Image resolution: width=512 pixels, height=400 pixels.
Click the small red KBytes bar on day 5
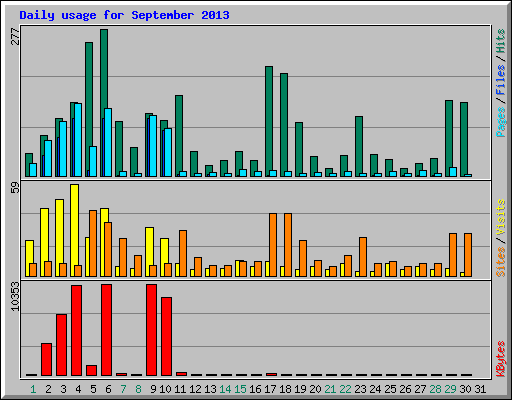91,370
